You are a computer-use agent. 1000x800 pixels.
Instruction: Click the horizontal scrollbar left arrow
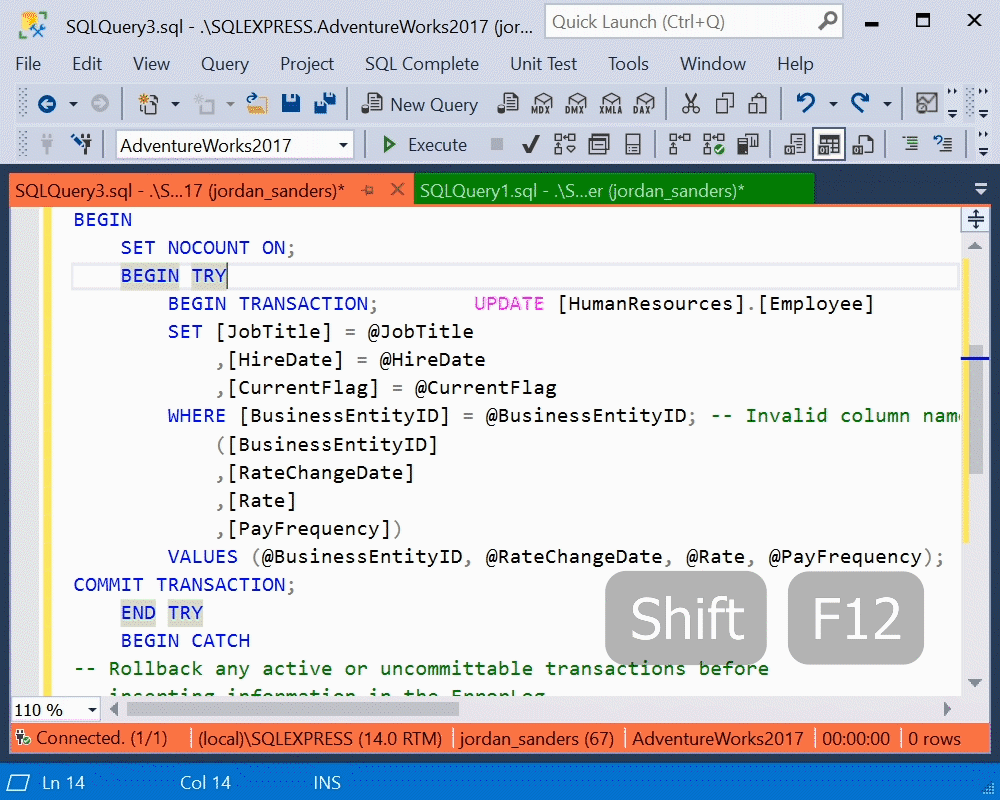point(114,709)
